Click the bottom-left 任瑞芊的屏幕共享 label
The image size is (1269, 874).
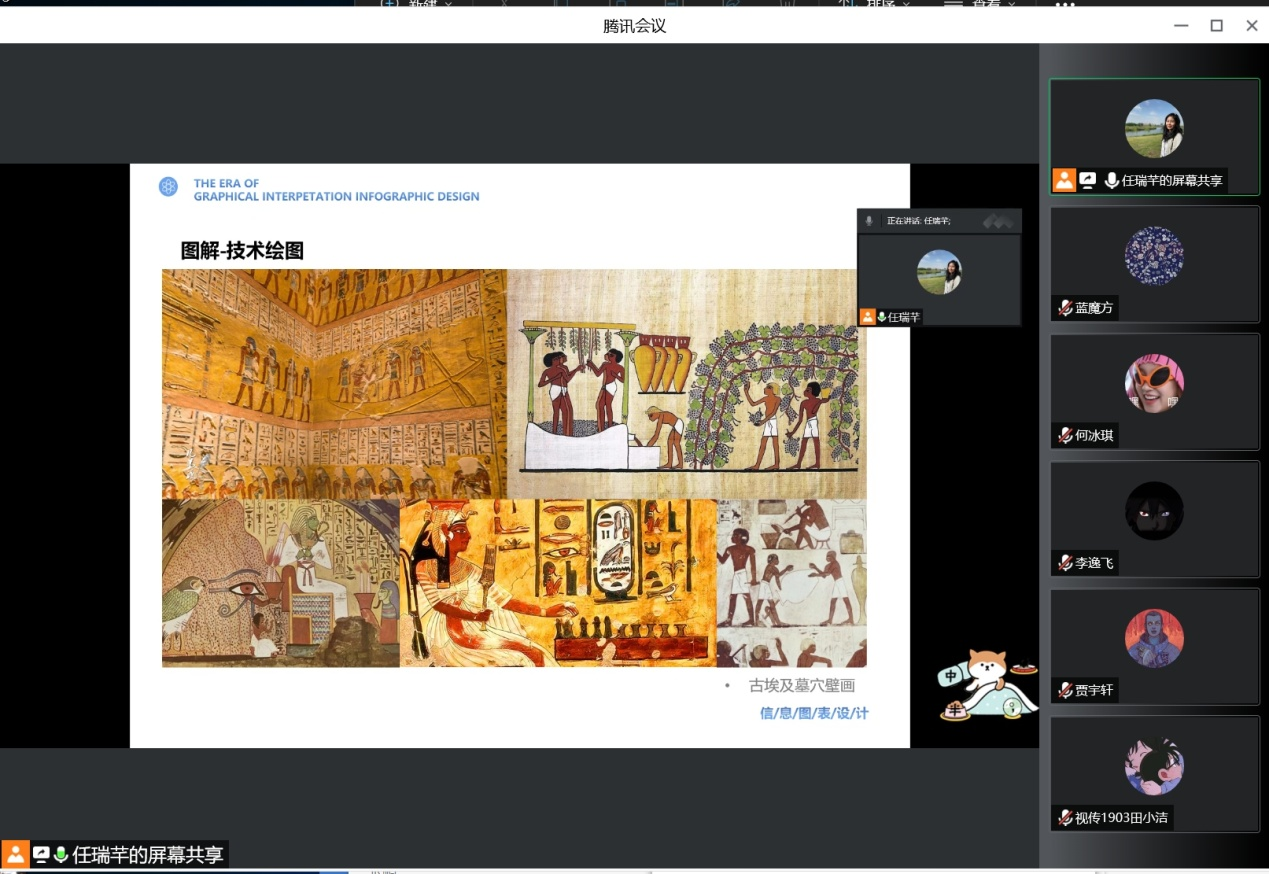[x=148, y=855]
